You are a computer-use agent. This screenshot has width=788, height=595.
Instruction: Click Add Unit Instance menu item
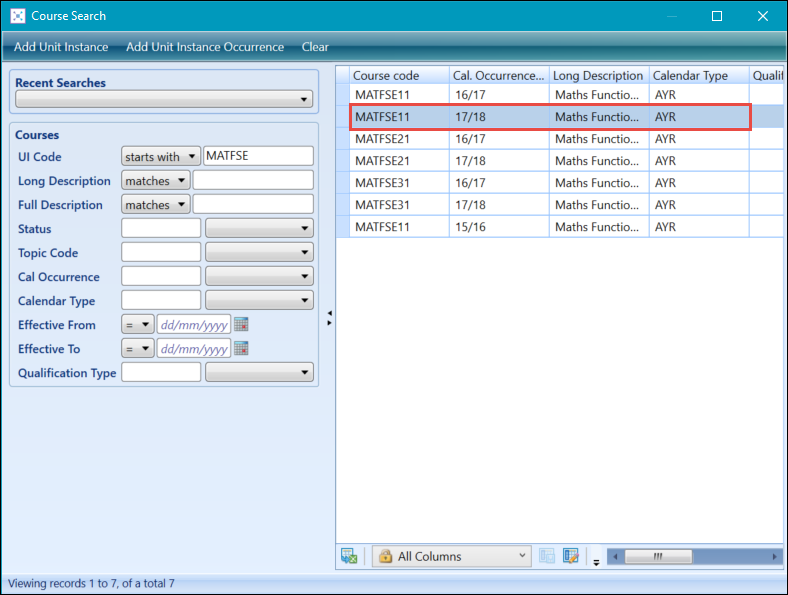click(61, 47)
